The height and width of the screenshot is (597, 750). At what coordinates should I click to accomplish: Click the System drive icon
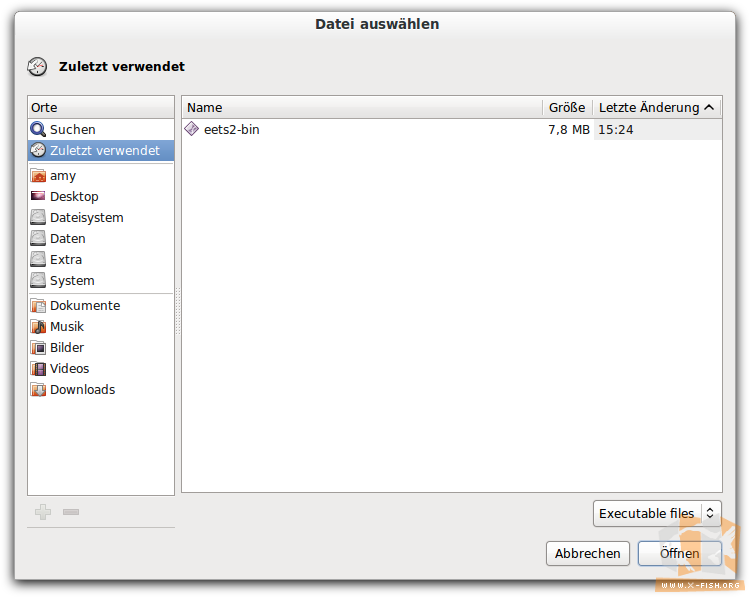click(x=38, y=280)
